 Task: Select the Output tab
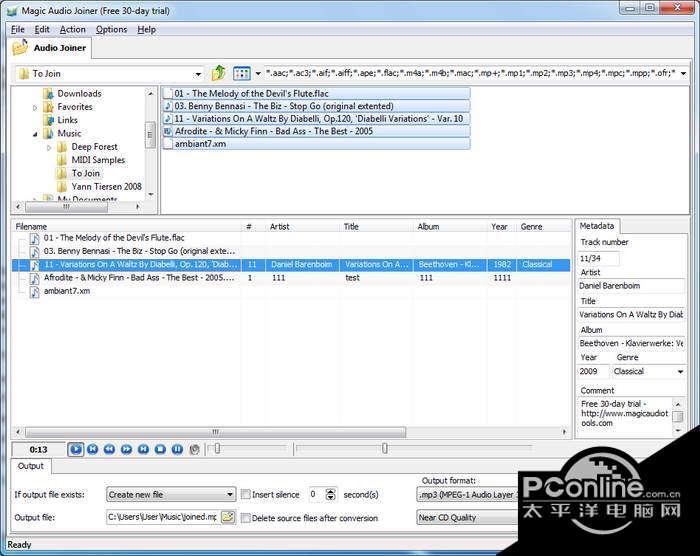click(x=31, y=466)
